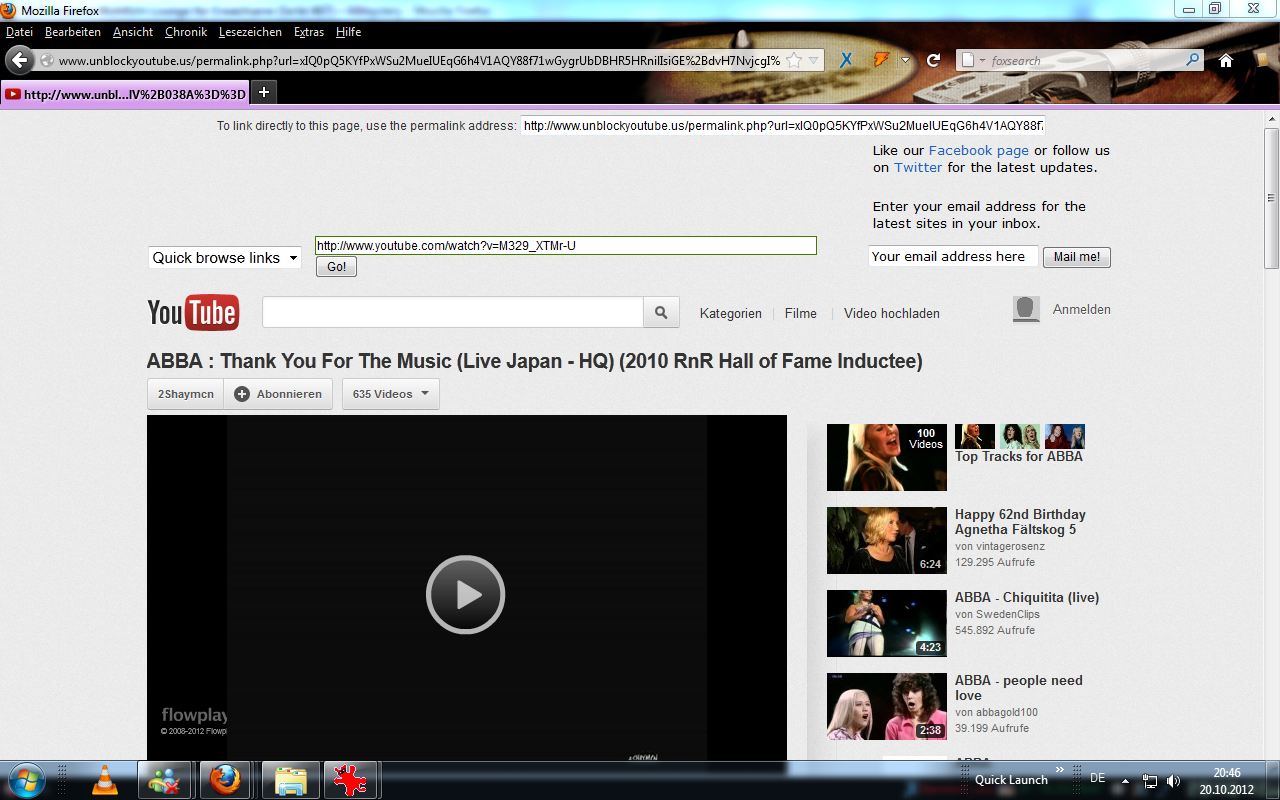1280x800 pixels.
Task: Click the browser back arrow button
Action: (x=19, y=60)
